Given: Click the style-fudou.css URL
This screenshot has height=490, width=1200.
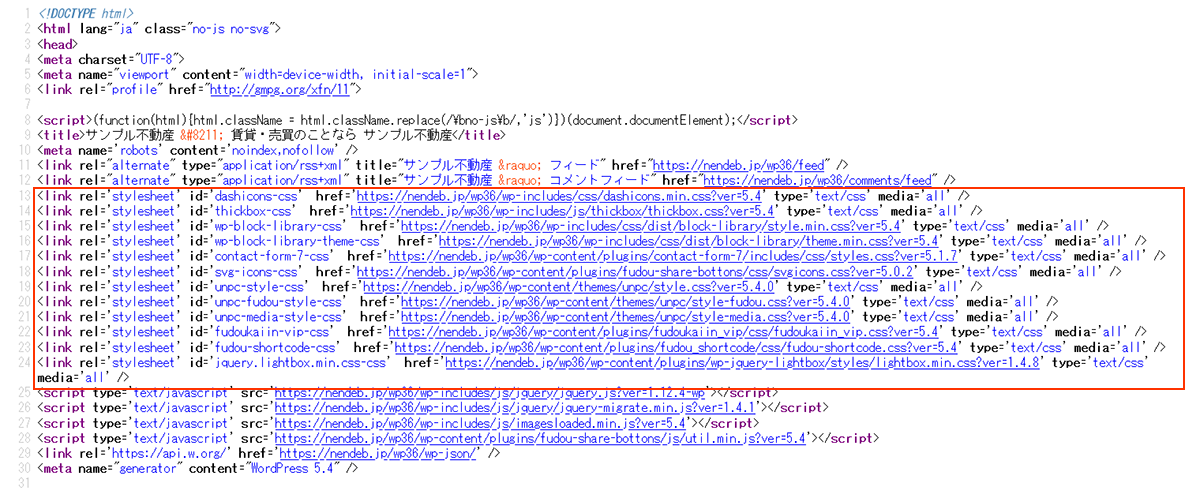Looking at the screenshot, I should pyautogui.click(x=624, y=301).
